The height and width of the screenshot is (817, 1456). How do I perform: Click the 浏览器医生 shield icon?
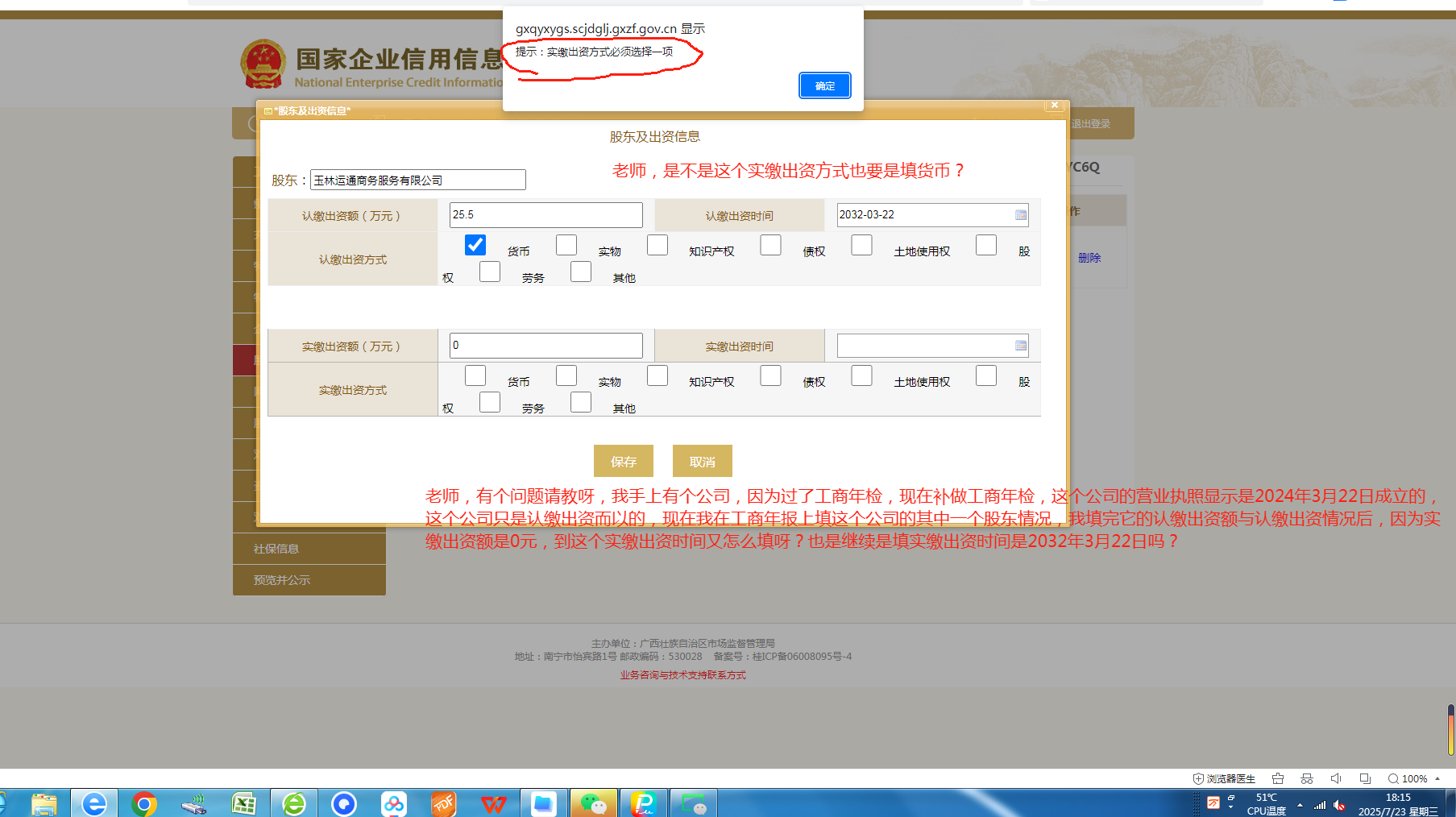tap(1198, 778)
